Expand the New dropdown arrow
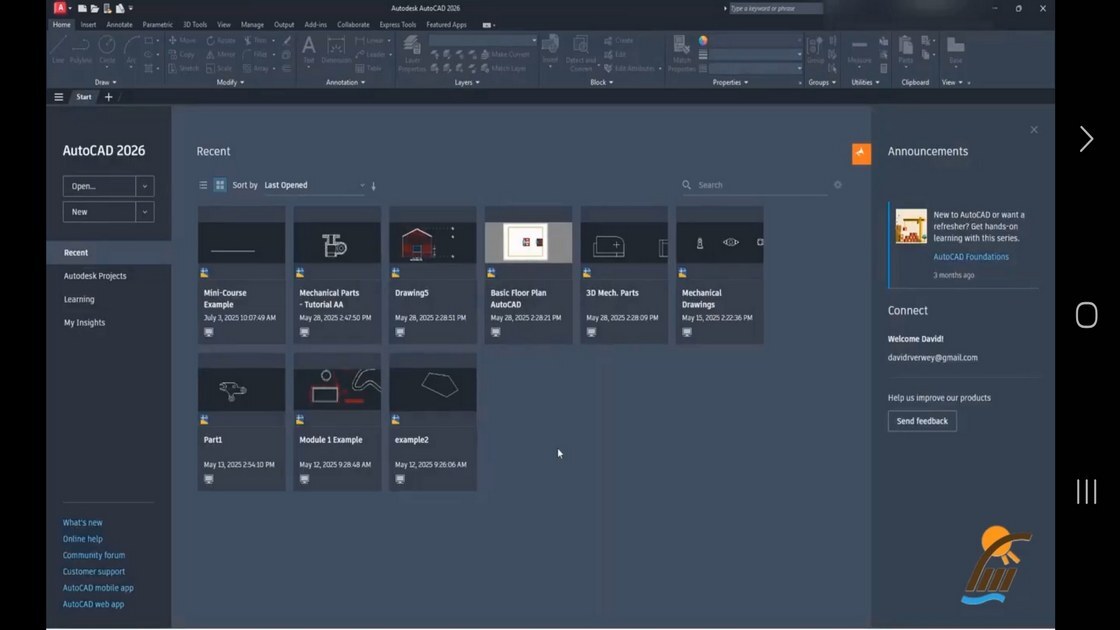 click(145, 211)
